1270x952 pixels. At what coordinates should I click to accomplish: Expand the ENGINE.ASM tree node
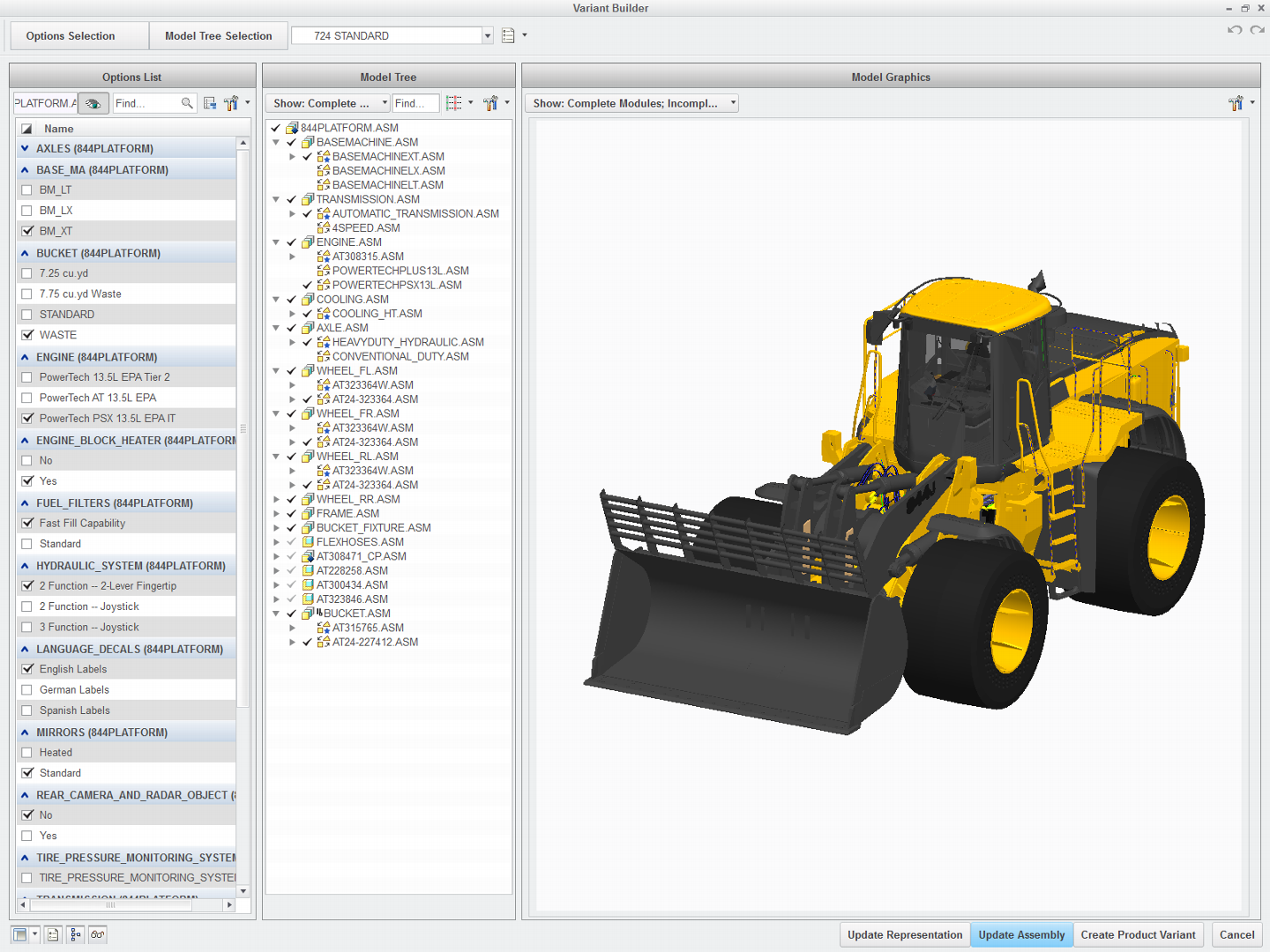pos(276,242)
